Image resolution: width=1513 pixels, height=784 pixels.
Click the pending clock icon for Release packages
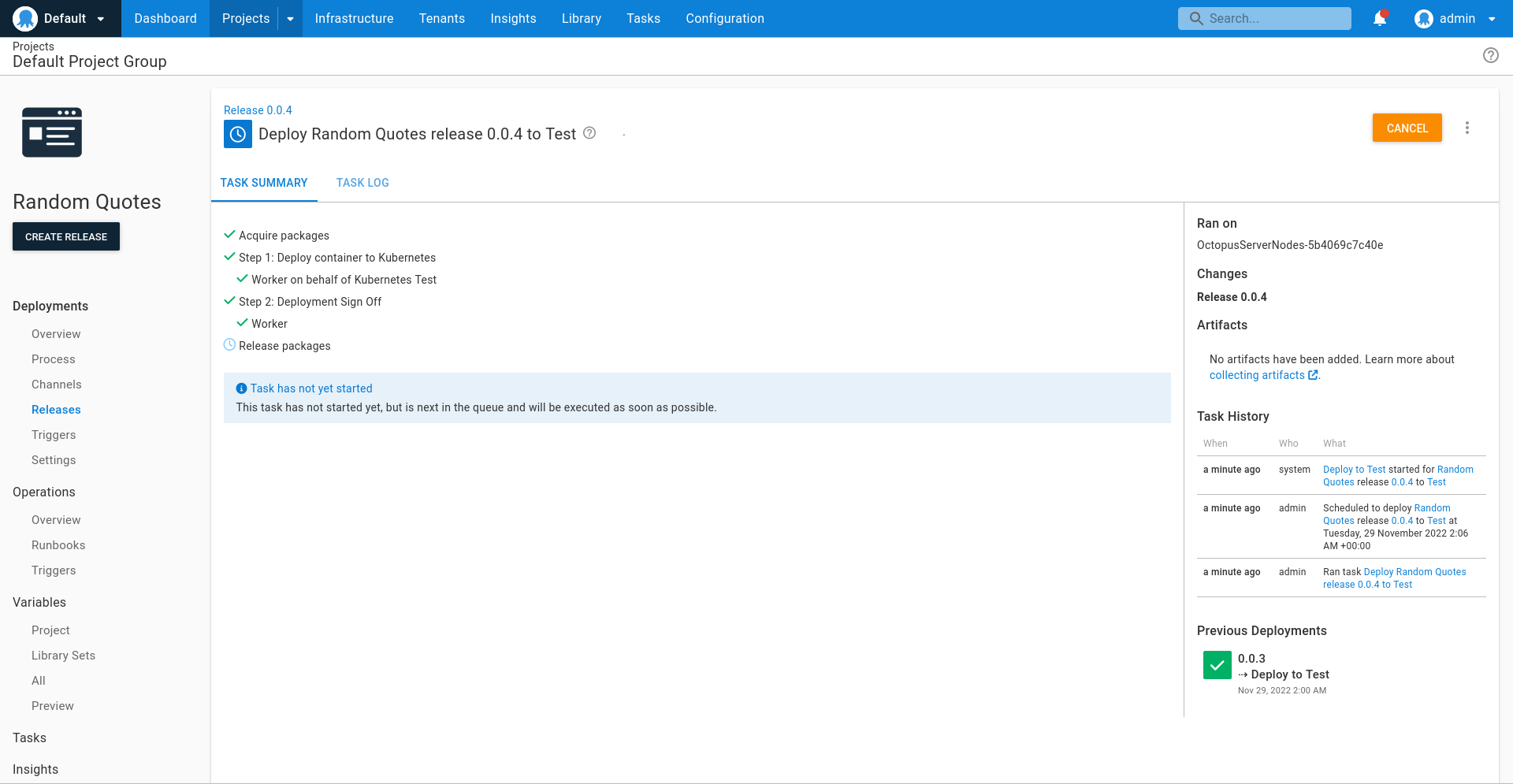(230, 345)
